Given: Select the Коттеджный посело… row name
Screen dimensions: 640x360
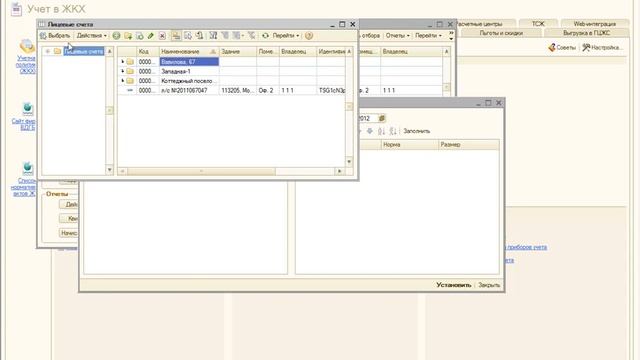Looking at the screenshot, I should pyautogui.click(x=189, y=81).
